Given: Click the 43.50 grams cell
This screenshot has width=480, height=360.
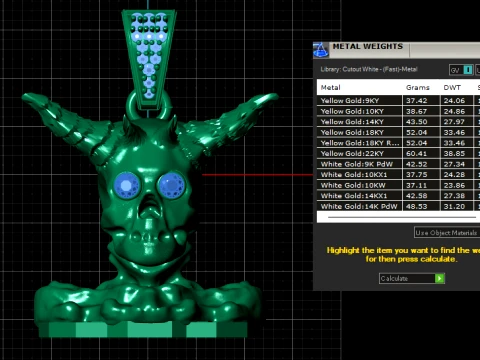Looking at the screenshot, I should tap(421, 122).
